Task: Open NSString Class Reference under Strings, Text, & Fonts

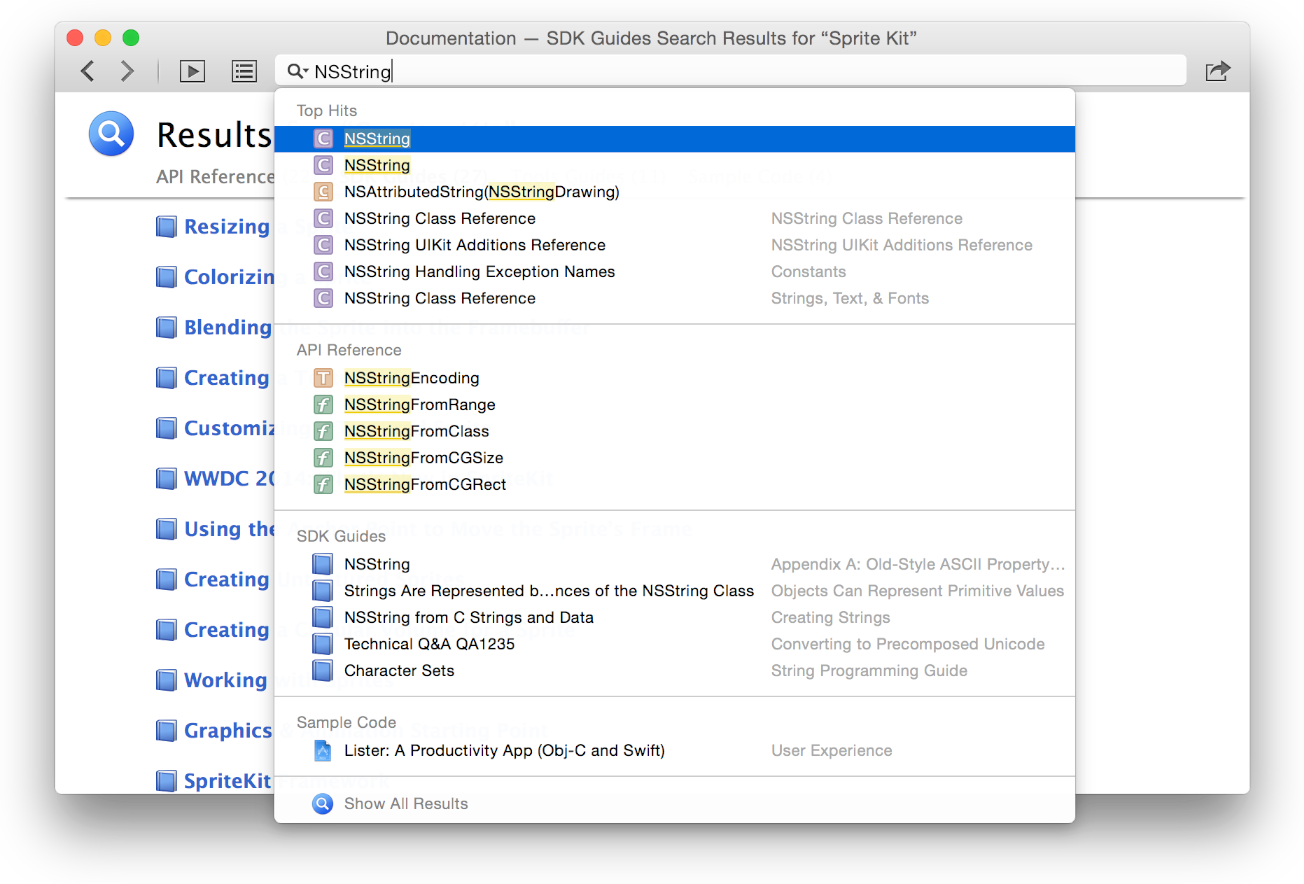Action: (x=674, y=298)
